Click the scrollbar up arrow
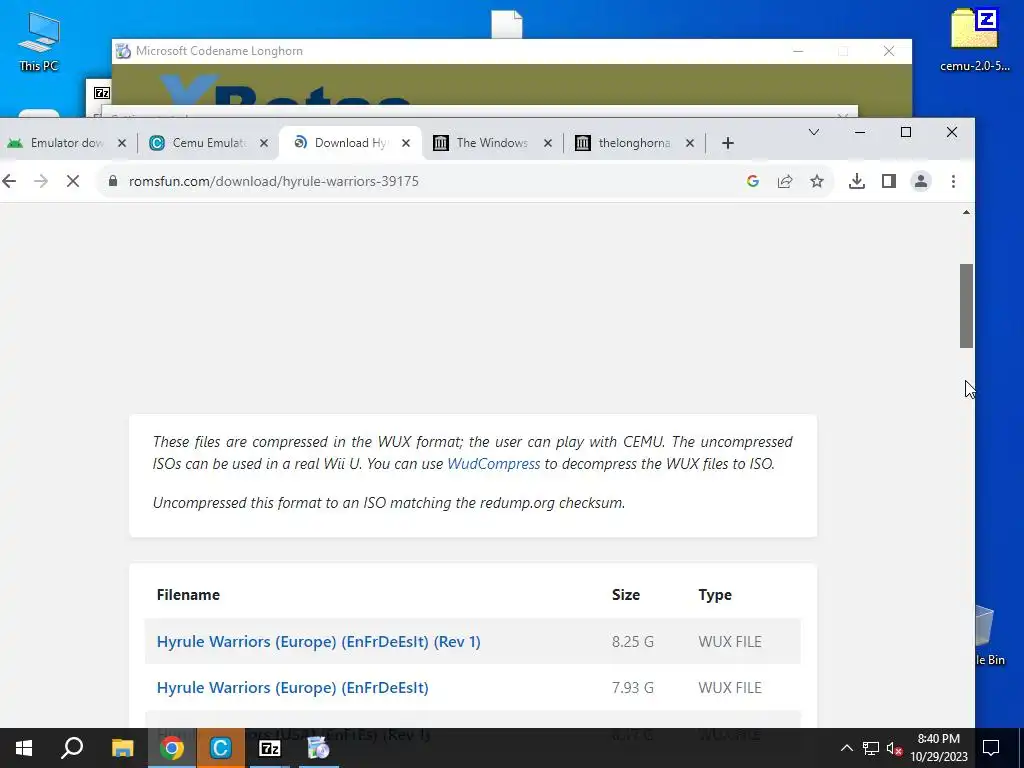 tap(967, 212)
